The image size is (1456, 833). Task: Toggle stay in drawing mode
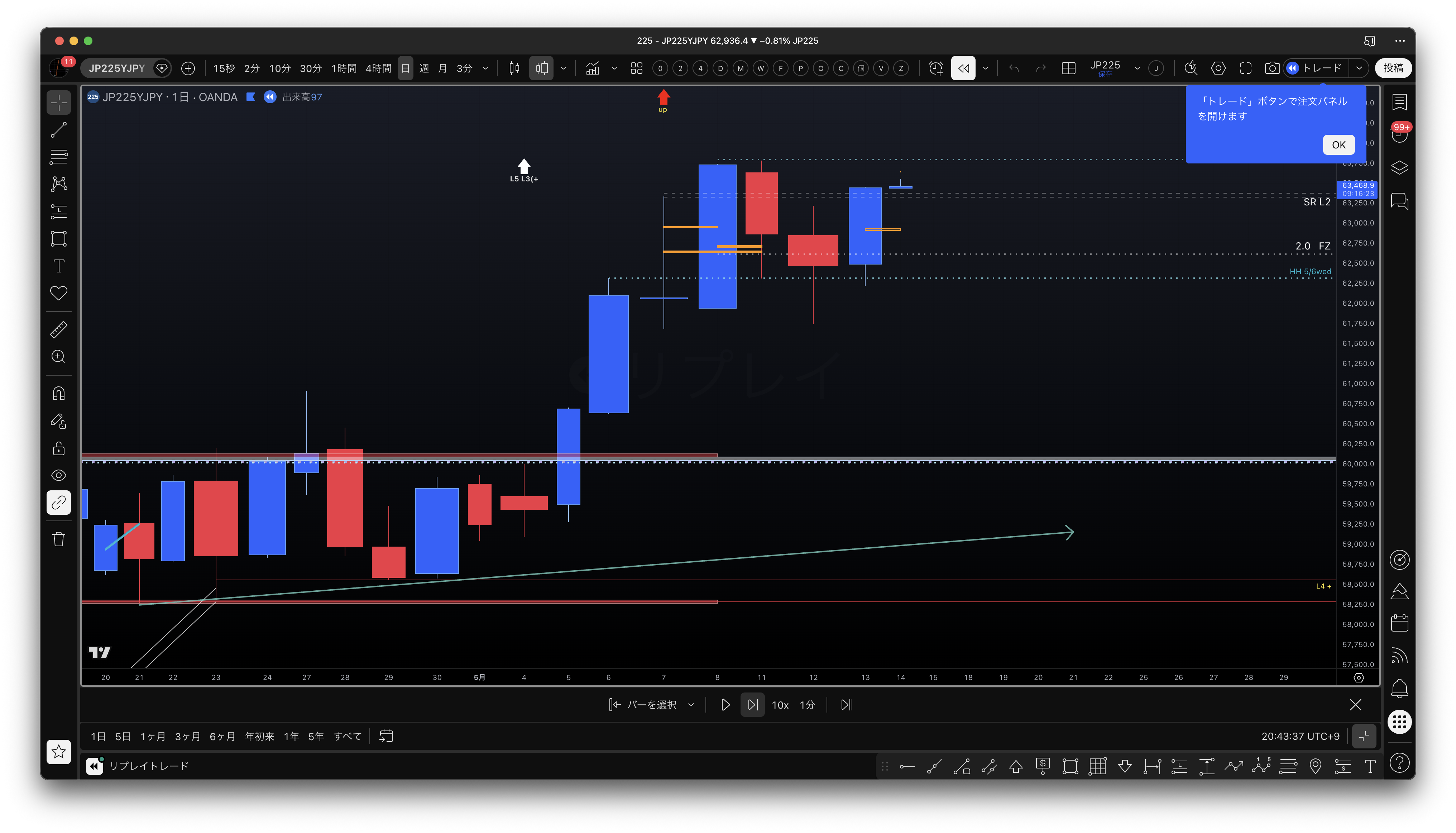coord(58,421)
